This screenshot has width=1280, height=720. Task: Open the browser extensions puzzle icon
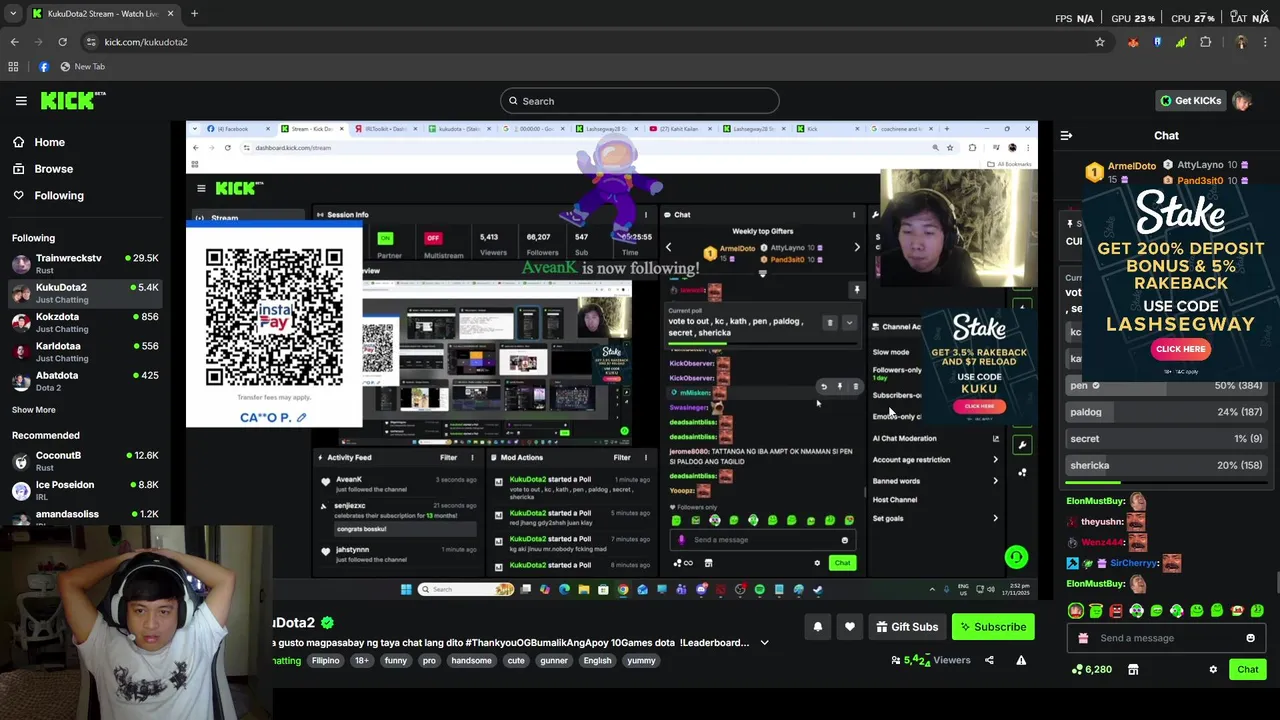1205,42
